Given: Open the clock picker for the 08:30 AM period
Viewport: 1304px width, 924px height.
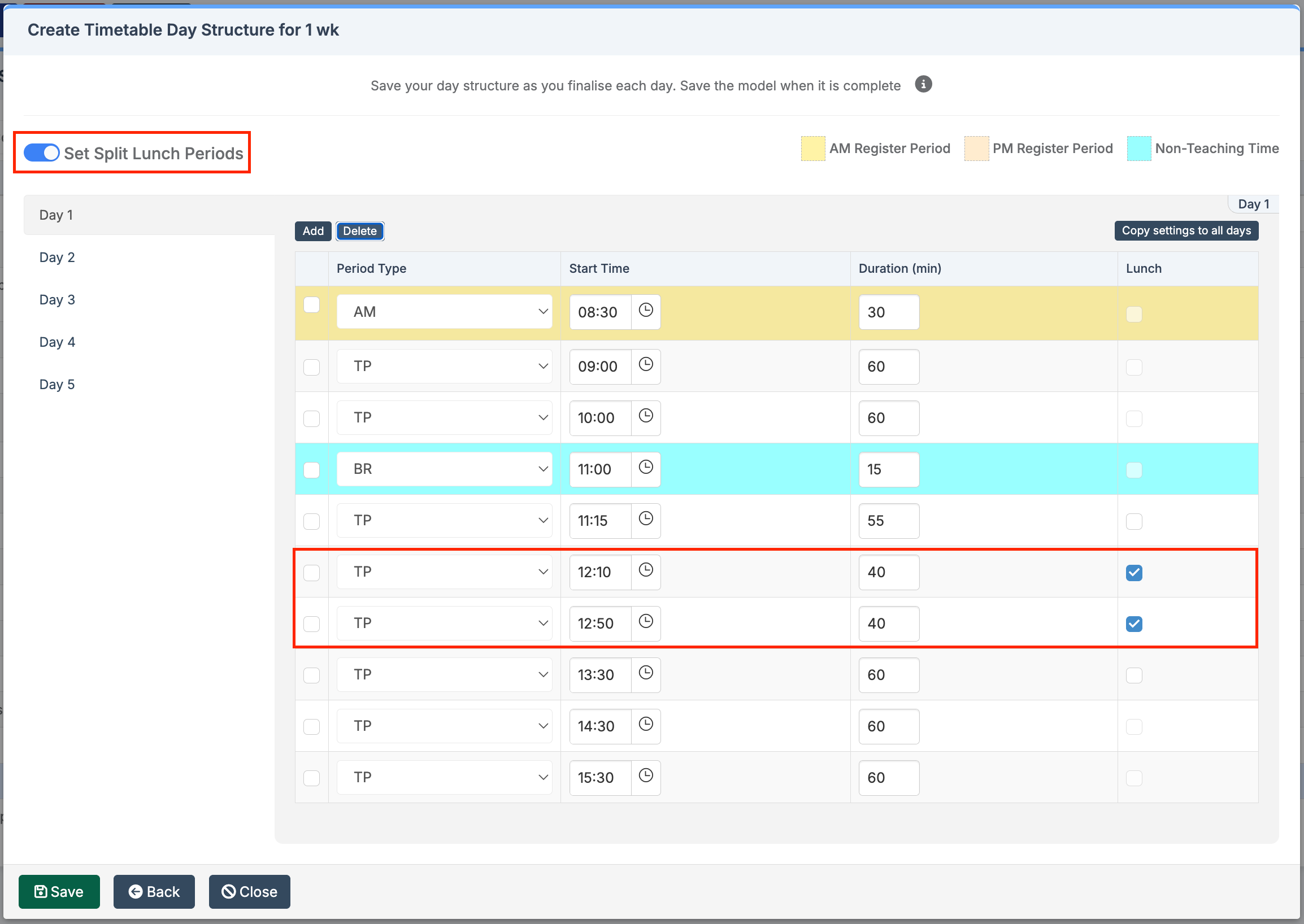Looking at the screenshot, I should point(646,311).
